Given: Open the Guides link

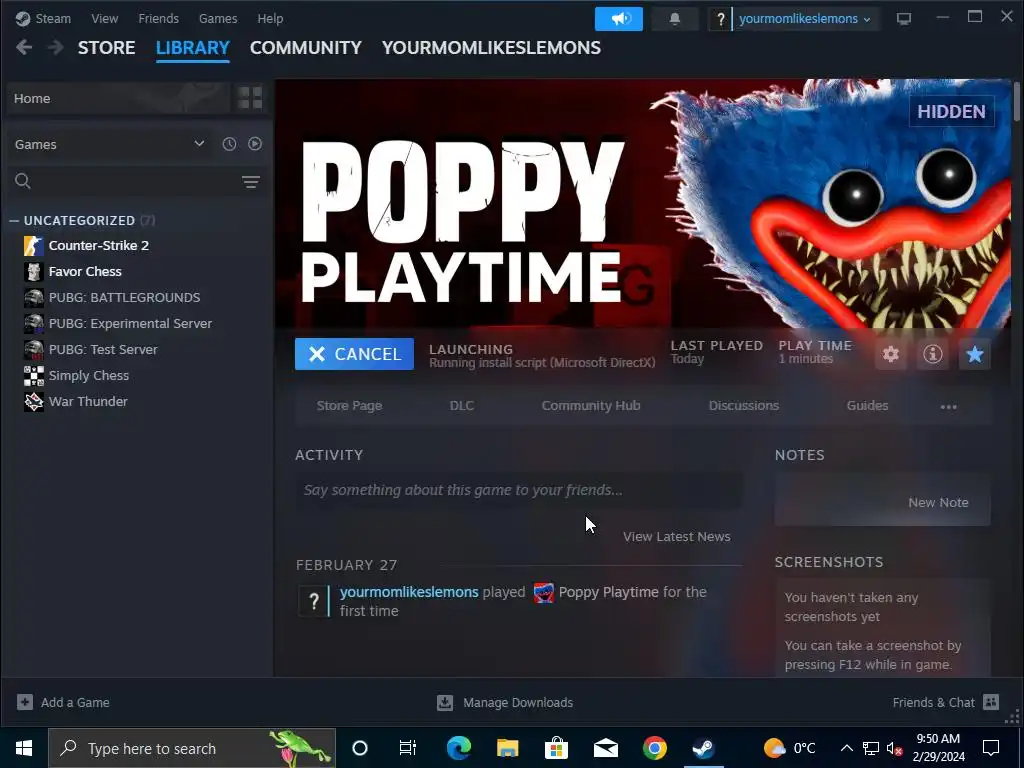Looking at the screenshot, I should pos(867,406).
